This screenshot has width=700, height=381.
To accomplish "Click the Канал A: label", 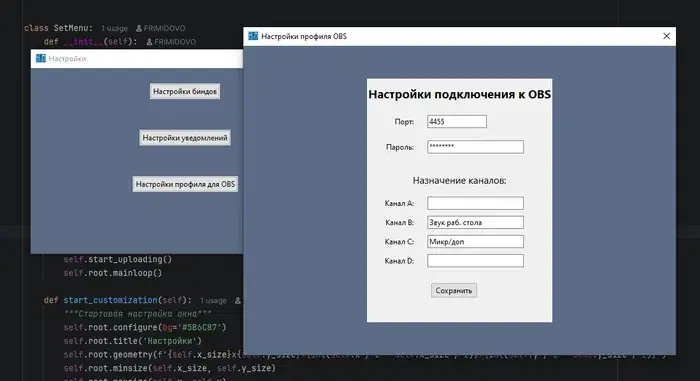I will pyautogui.click(x=399, y=203).
